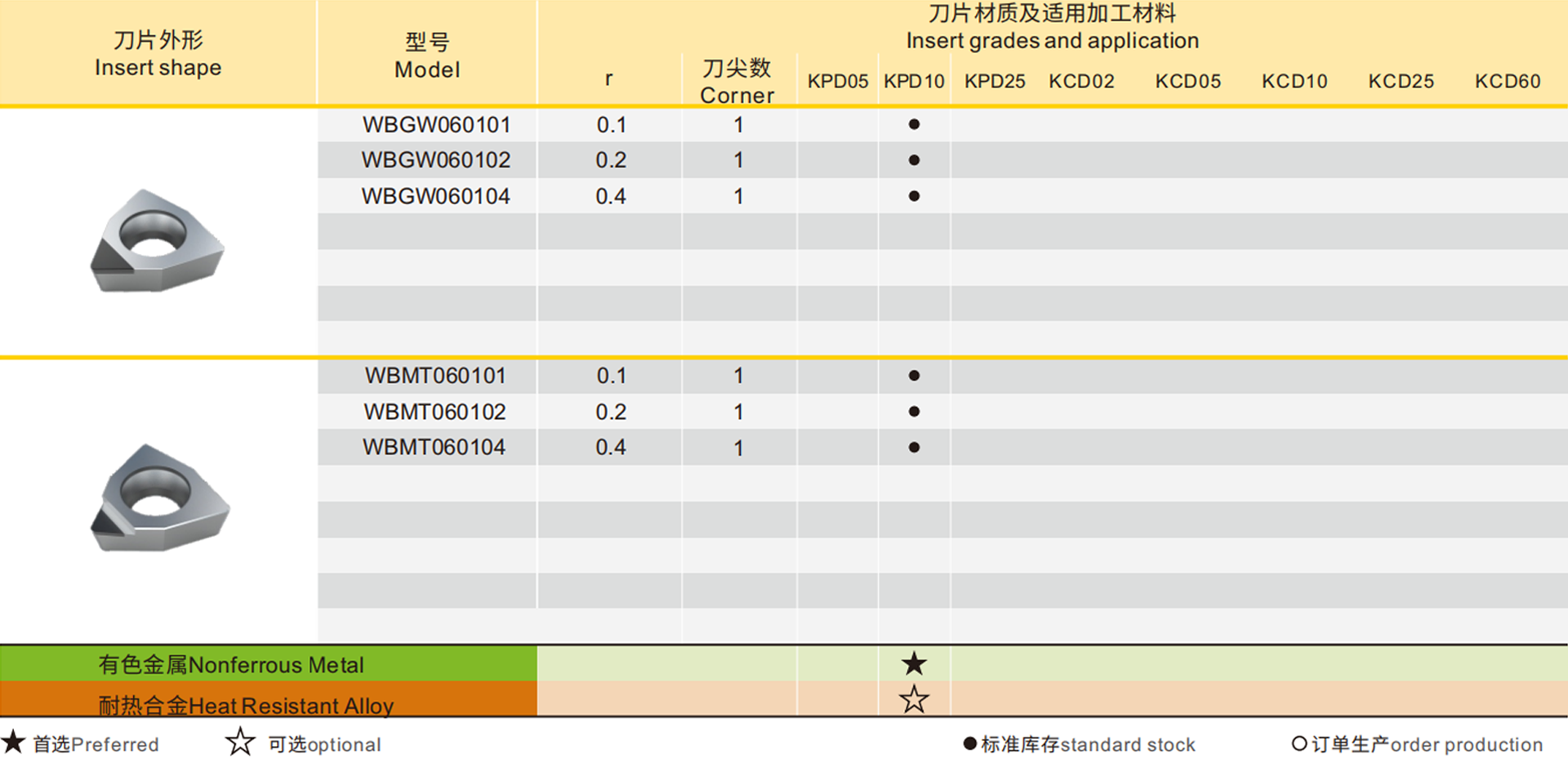Click the WBMT060101 model name
The width and height of the screenshot is (1568, 773).
435,376
